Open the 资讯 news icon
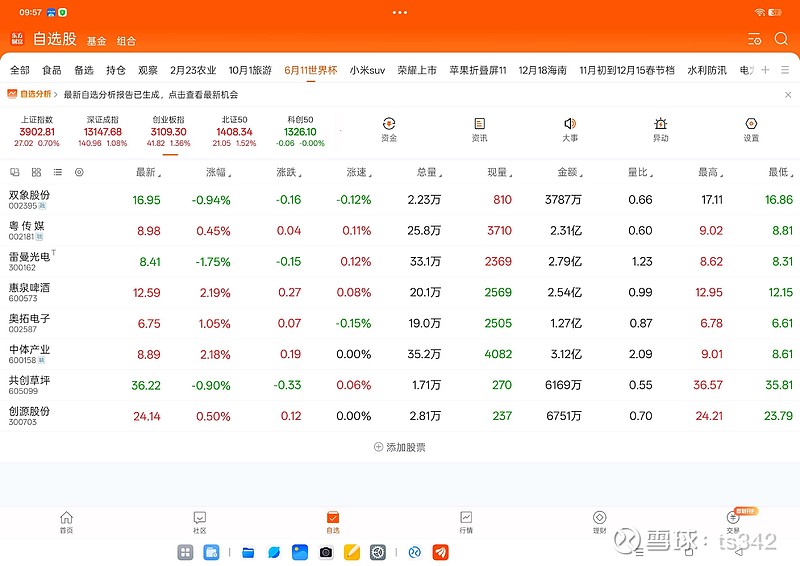The height and width of the screenshot is (566, 800). tap(479, 130)
